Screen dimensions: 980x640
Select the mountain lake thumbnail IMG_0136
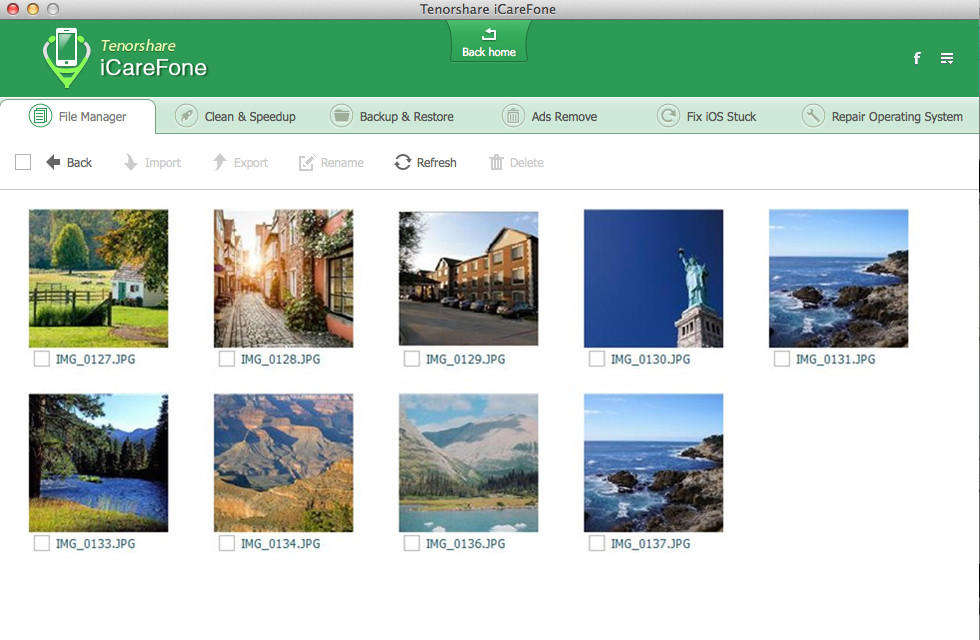pos(468,462)
